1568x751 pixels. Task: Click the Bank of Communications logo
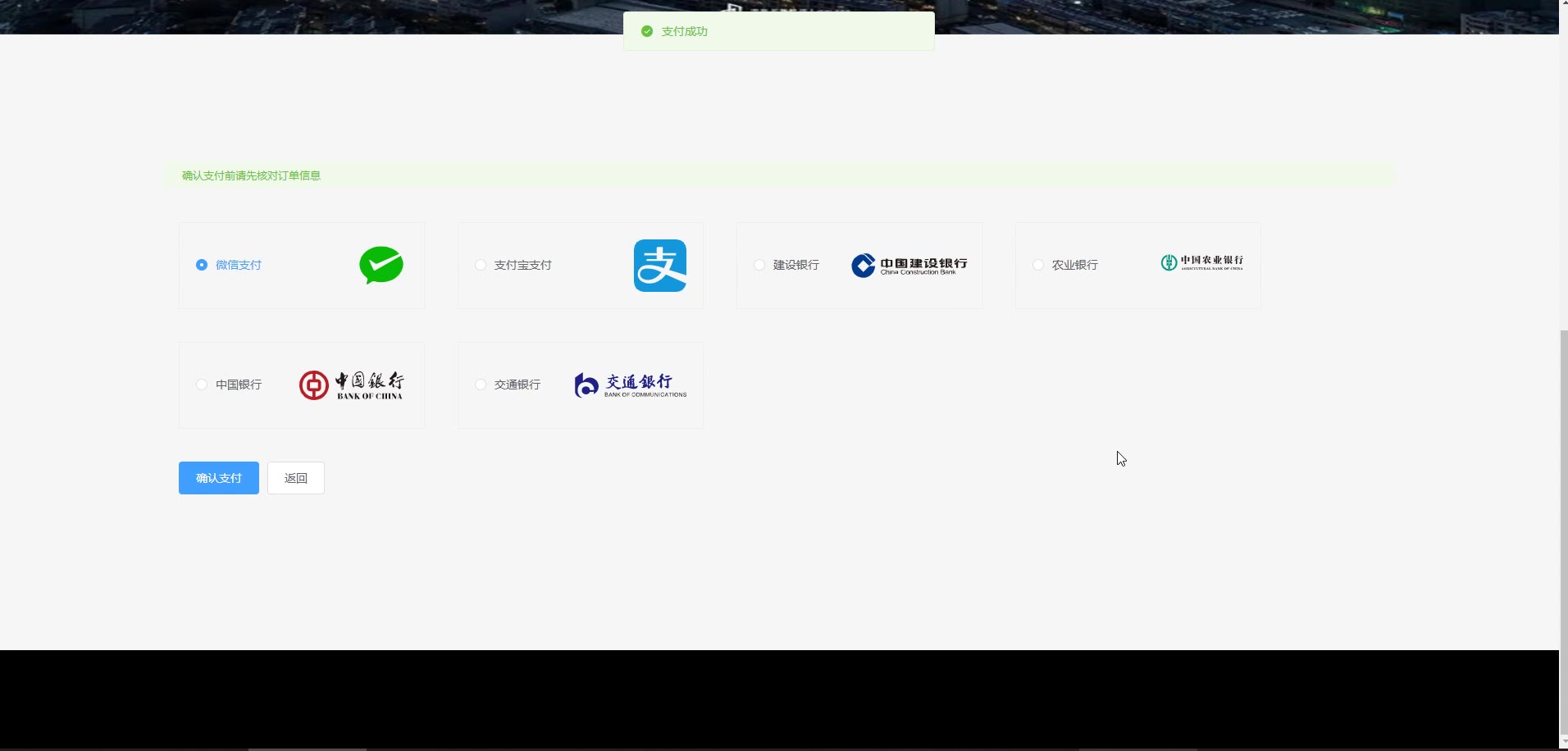coord(630,385)
